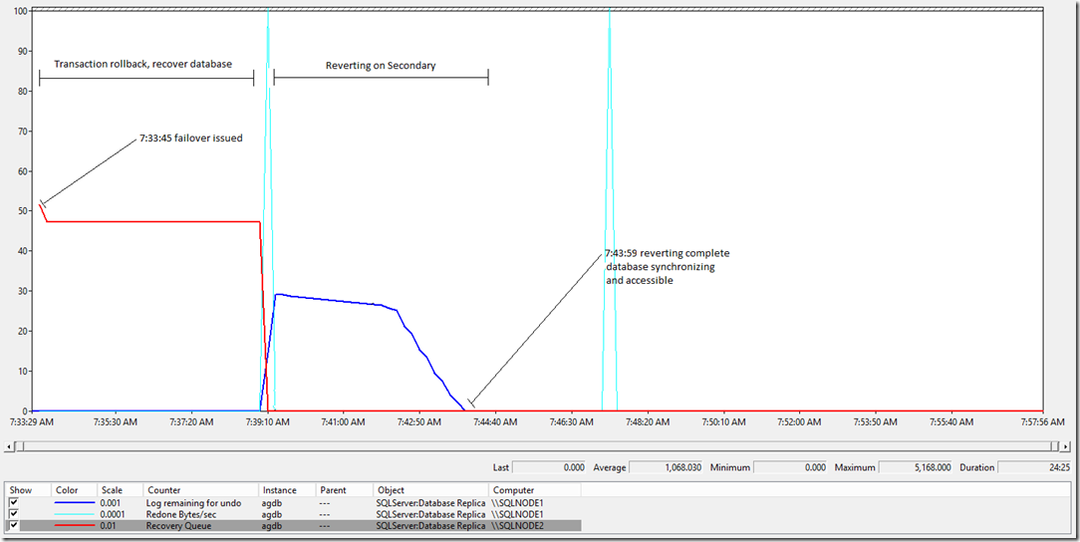Click the left arrow of the time range scrollbar
The width and height of the screenshot is (1080, 542).
(x=8, y=447)
